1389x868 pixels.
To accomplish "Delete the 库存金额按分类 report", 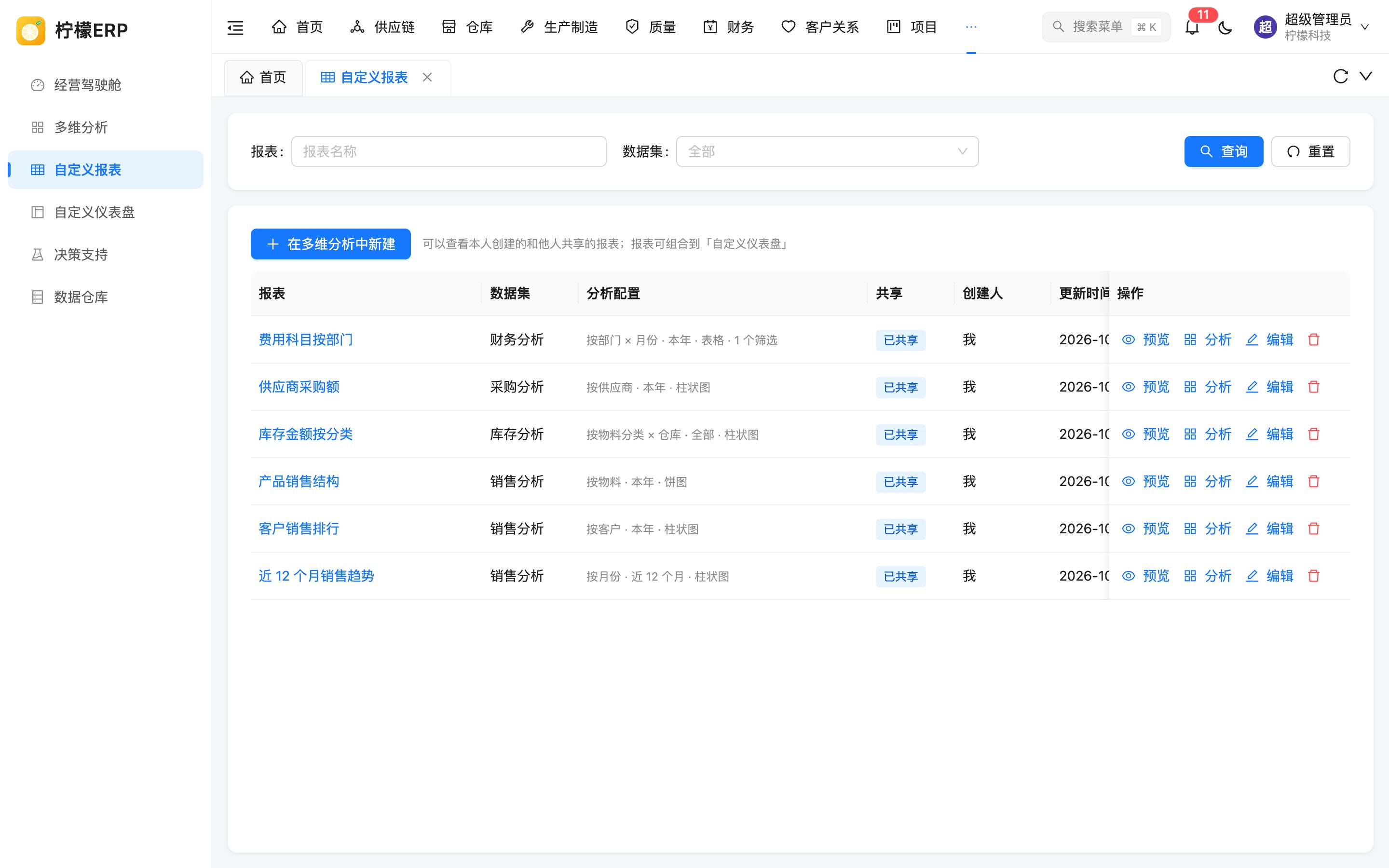I will (1313, 434).
